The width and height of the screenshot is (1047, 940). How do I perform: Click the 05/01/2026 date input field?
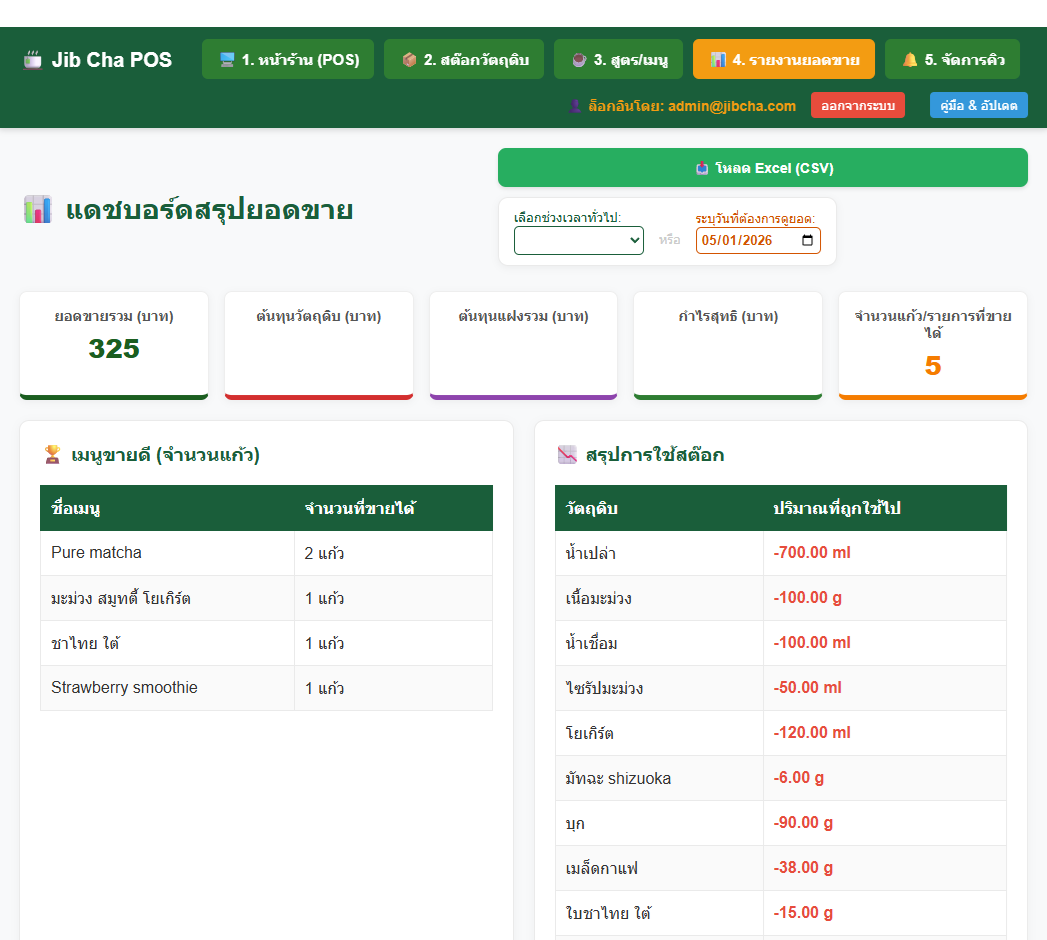(758, 240)
